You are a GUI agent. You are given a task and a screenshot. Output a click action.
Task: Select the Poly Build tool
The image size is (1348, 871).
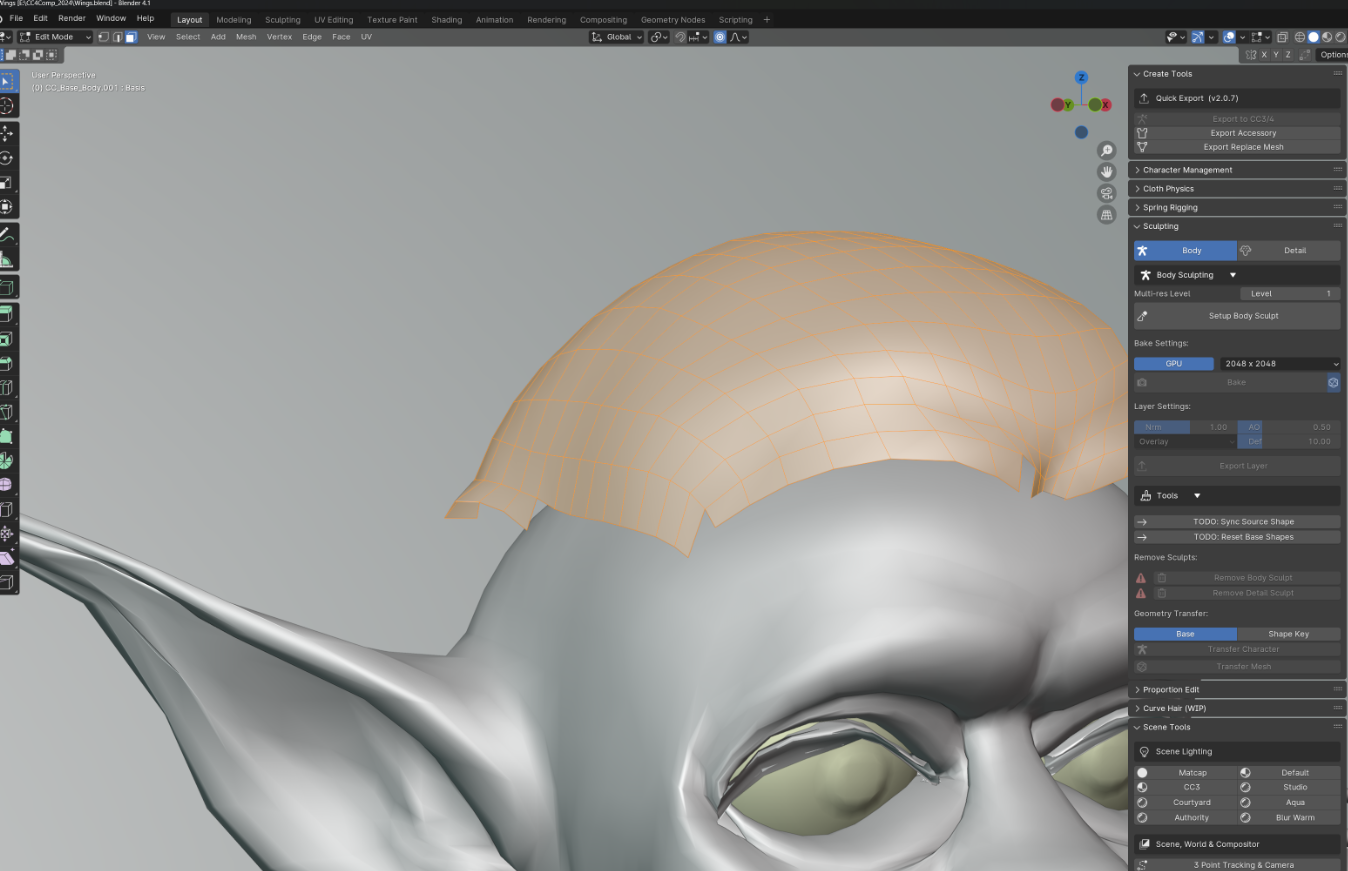click(x=7, y=436)
